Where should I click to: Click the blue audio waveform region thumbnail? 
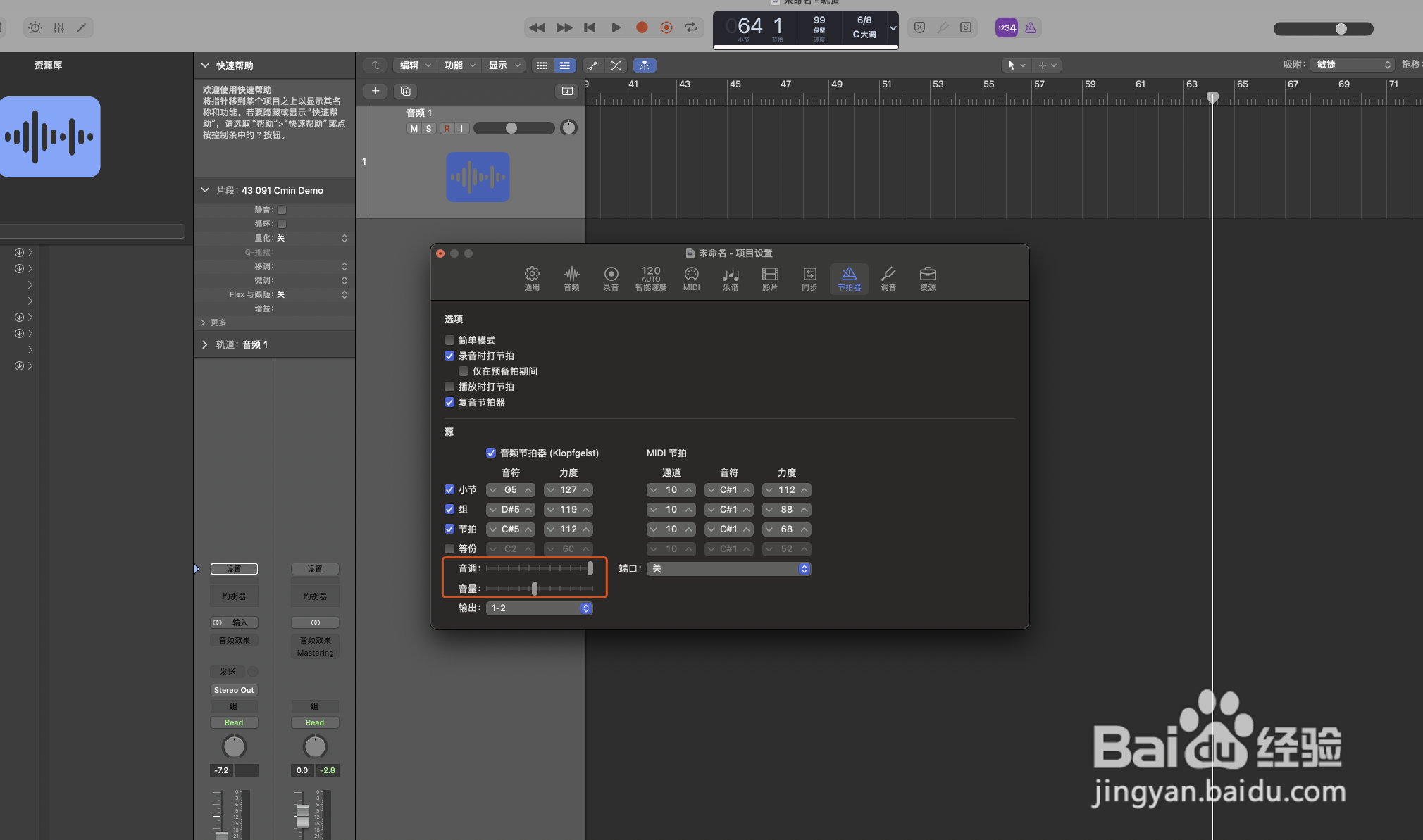click(x=478, y=177)
